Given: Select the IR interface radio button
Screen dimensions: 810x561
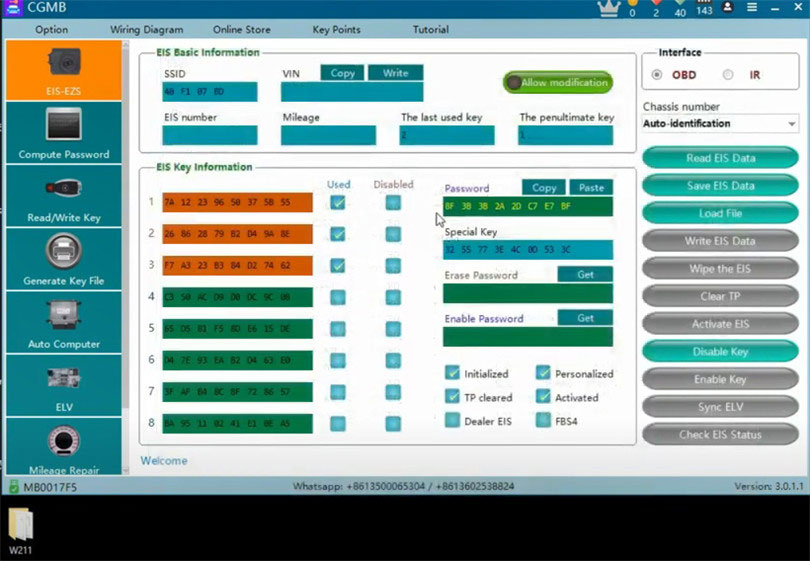Looking at the screenshot, I should pos(728,75).
